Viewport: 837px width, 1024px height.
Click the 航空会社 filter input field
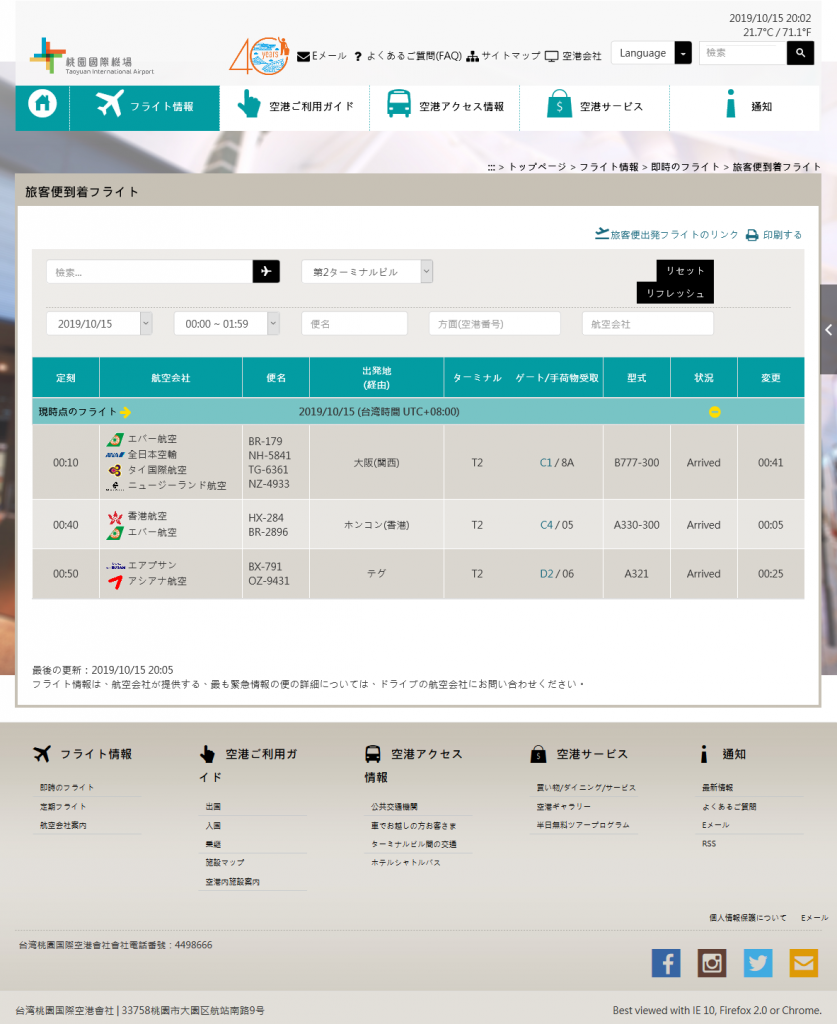coord(647,323)
